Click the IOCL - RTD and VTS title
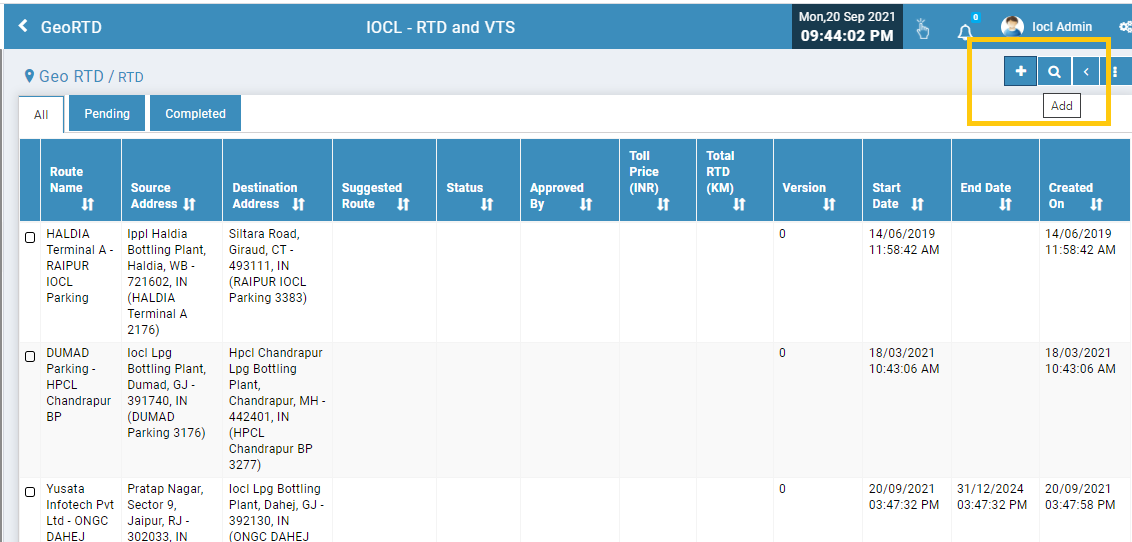 [440, 27]
